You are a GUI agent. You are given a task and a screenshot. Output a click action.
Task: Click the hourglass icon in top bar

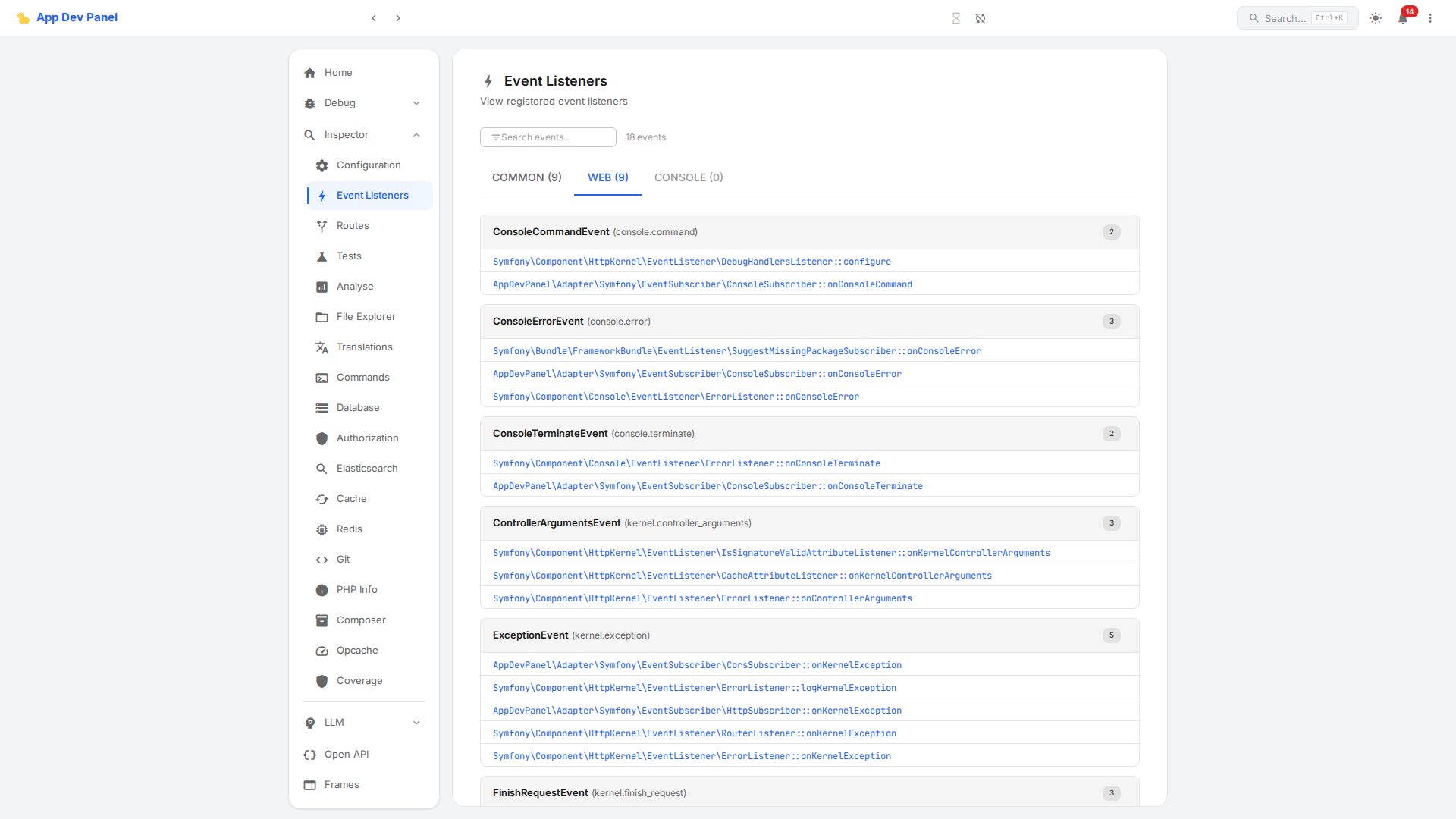click(956, 18)
